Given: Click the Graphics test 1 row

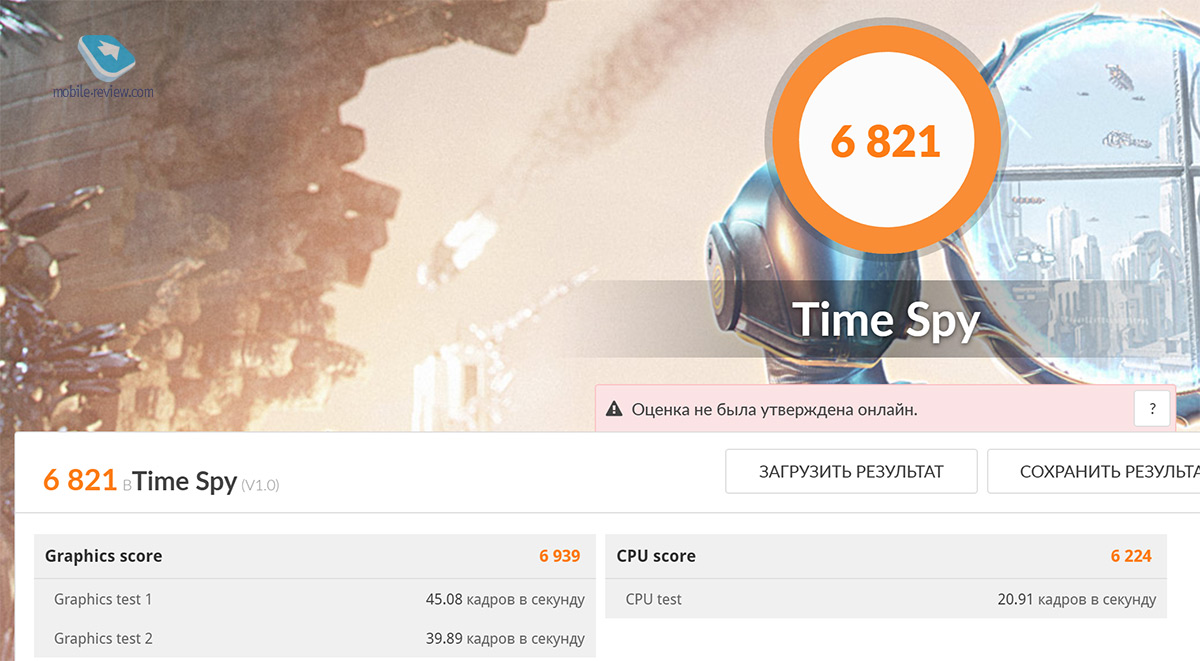Looking at the screenshot, I should coord(314,599).
